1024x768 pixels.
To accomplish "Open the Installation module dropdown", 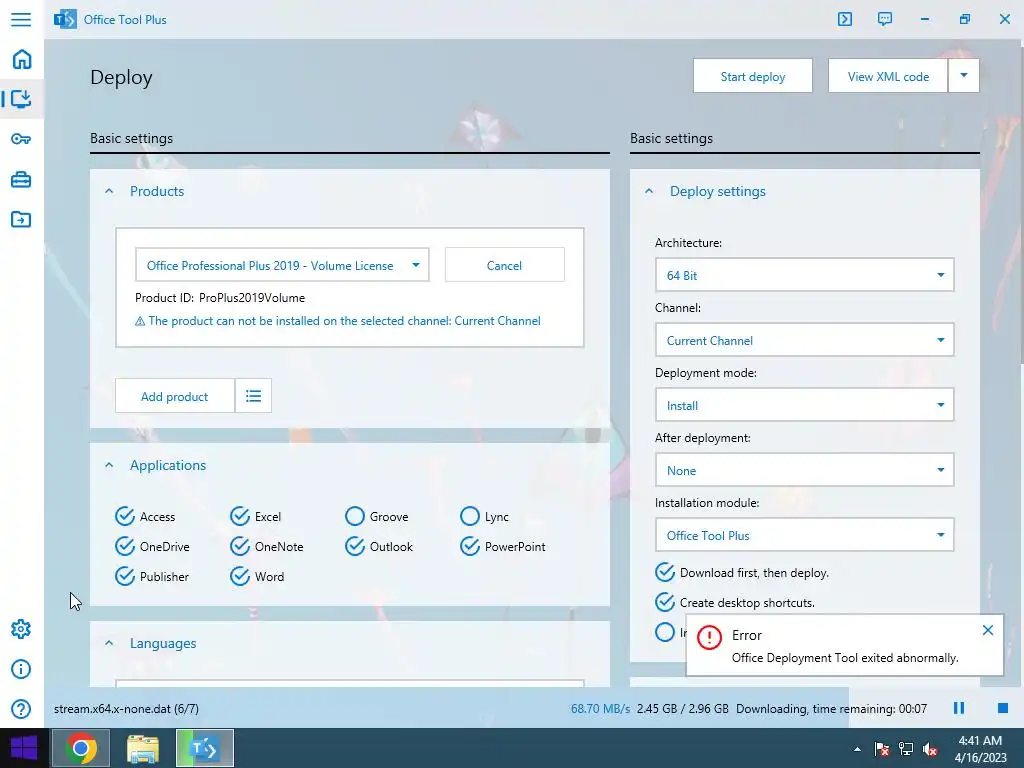I will tap(805, 535).
